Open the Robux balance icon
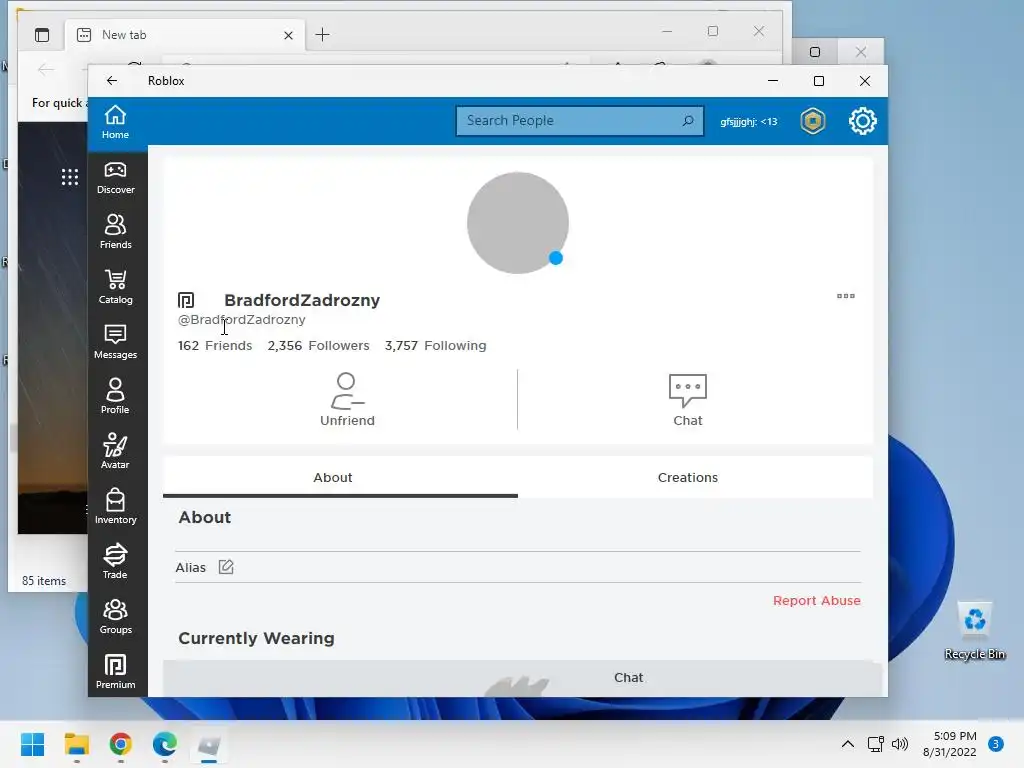1024x768 pixels. coord(812,121)
